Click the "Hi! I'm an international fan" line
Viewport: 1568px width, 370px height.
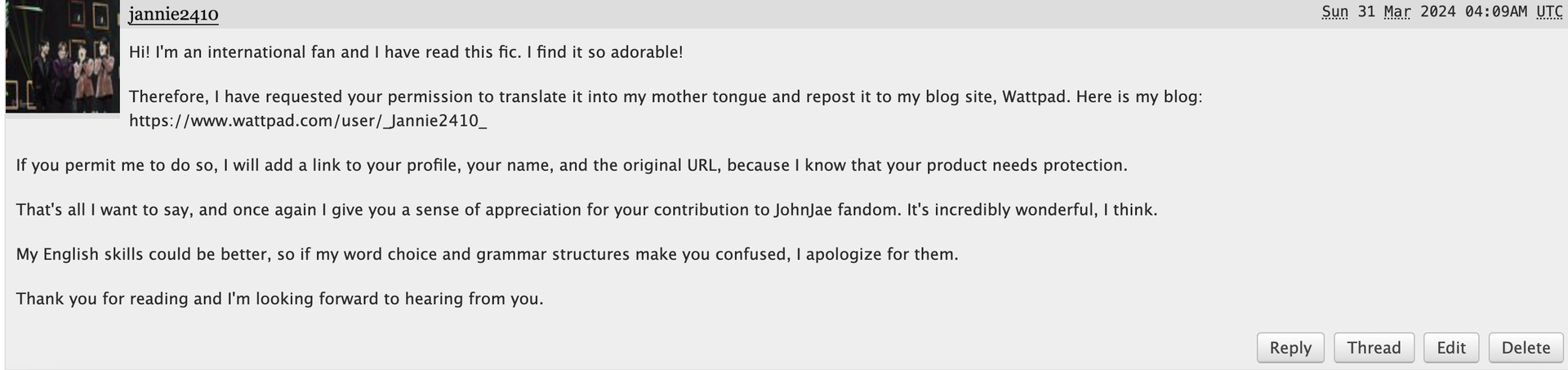tap(406, 52)
